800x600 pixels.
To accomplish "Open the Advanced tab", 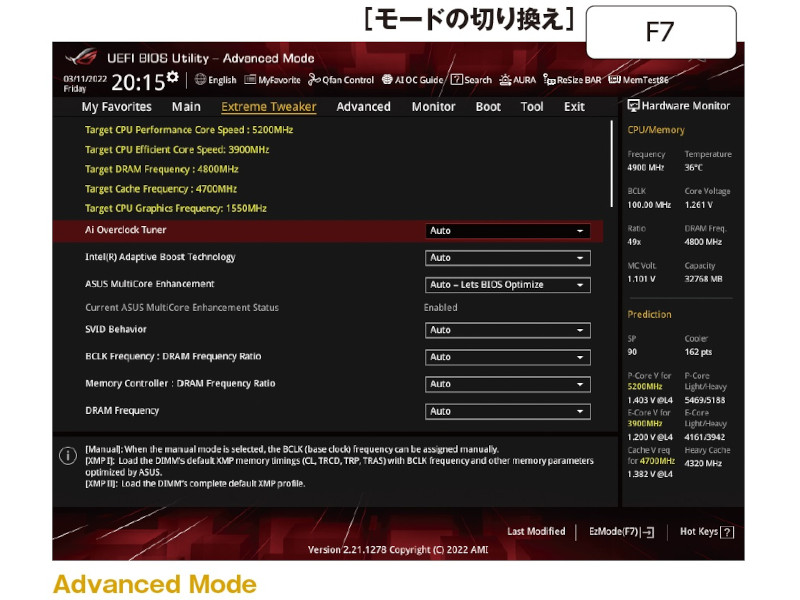I will (363, 107).
